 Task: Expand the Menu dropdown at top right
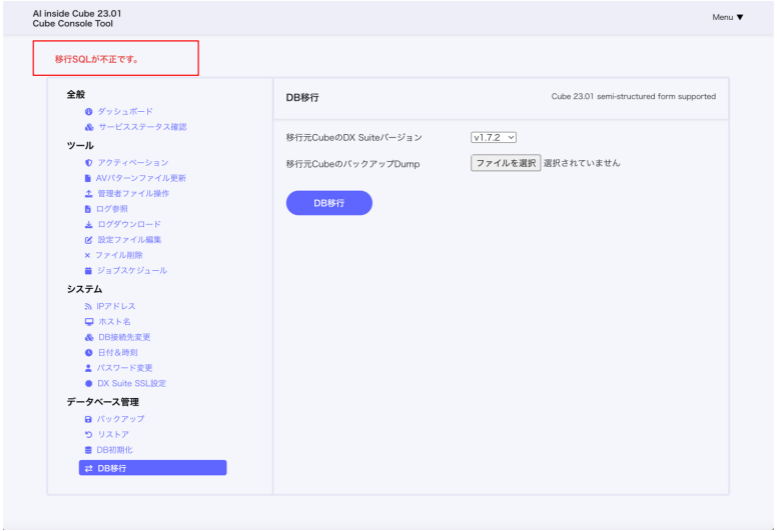pyautogui.click(x=727, y=17)
